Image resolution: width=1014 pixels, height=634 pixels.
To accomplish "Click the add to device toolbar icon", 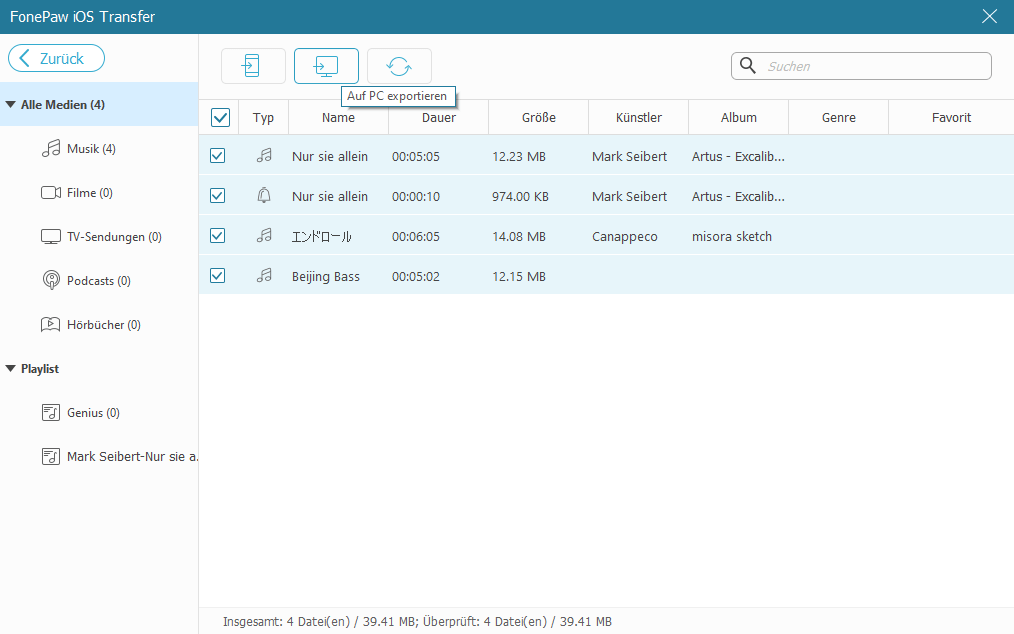I will [253, 66].
